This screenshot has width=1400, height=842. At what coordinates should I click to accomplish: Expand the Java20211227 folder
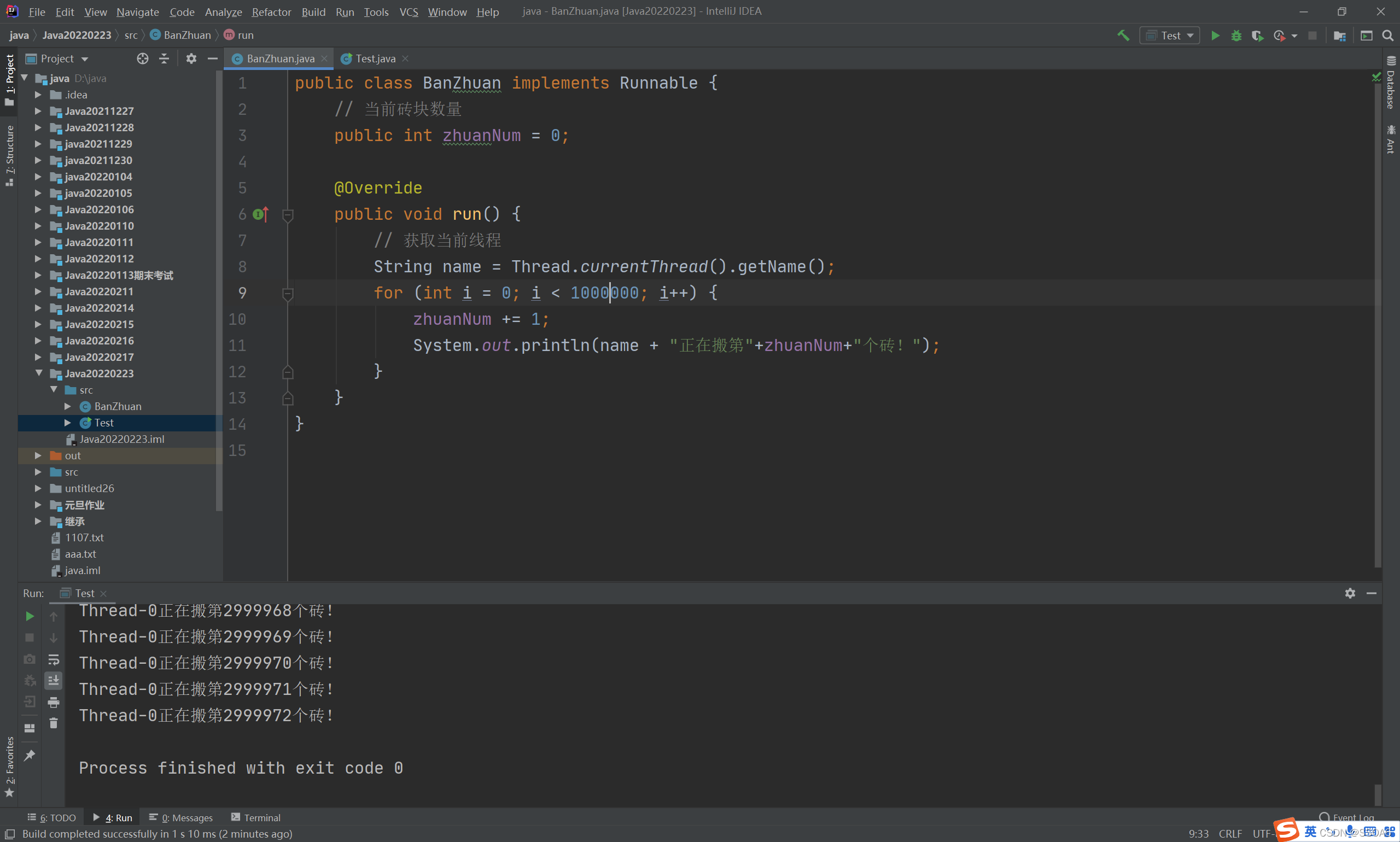(39, 111)
